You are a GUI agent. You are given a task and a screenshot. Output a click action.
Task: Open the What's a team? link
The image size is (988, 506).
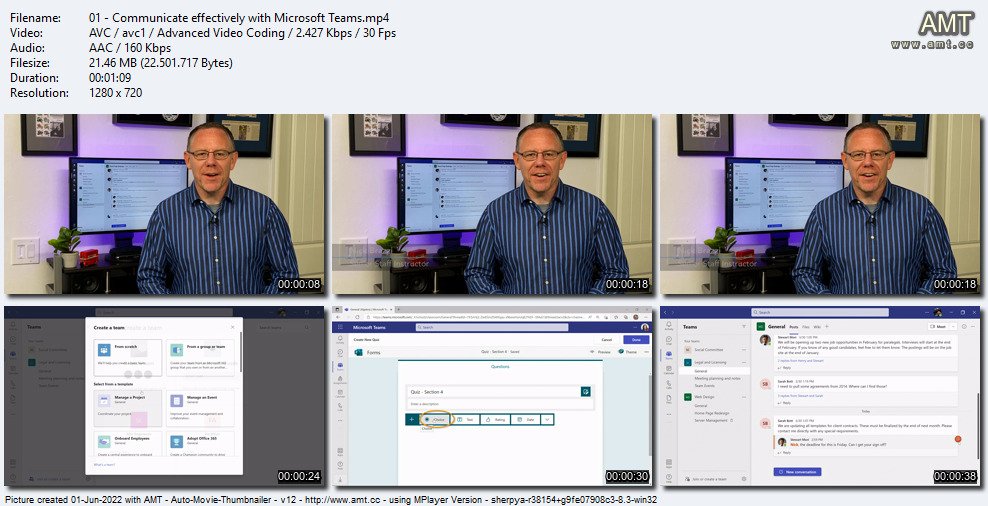point(105,464)
